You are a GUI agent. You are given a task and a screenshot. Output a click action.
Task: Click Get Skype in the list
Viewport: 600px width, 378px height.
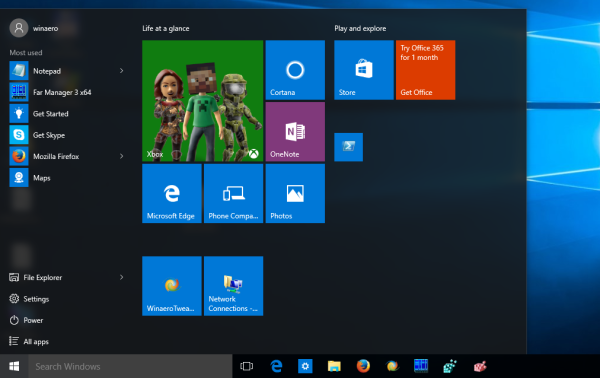[67, 135]
